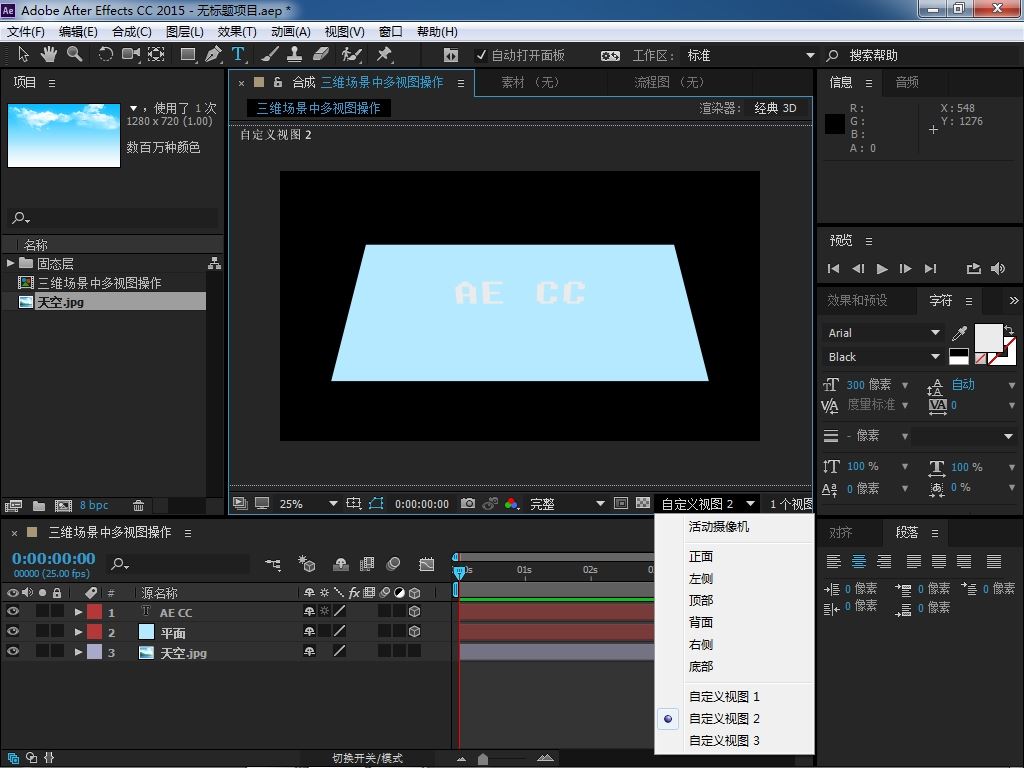Open the 文件(F) menu
Screen dimensions: 1024x768
(x=26, y=31)
